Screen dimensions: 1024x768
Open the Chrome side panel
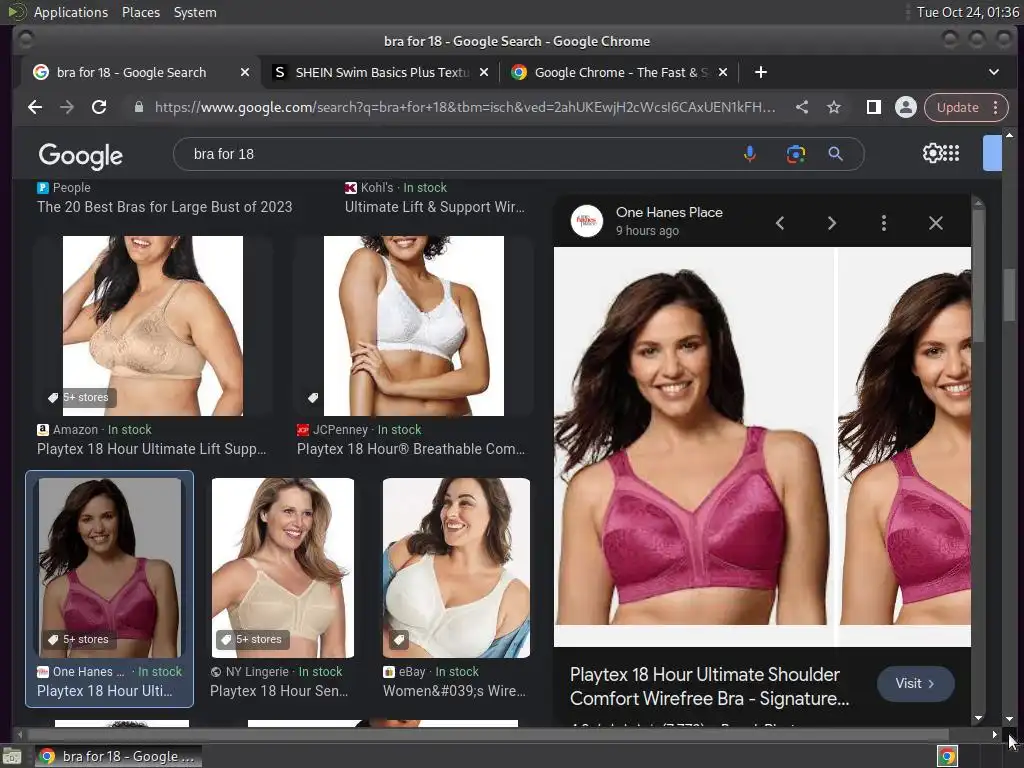point(873,107)
